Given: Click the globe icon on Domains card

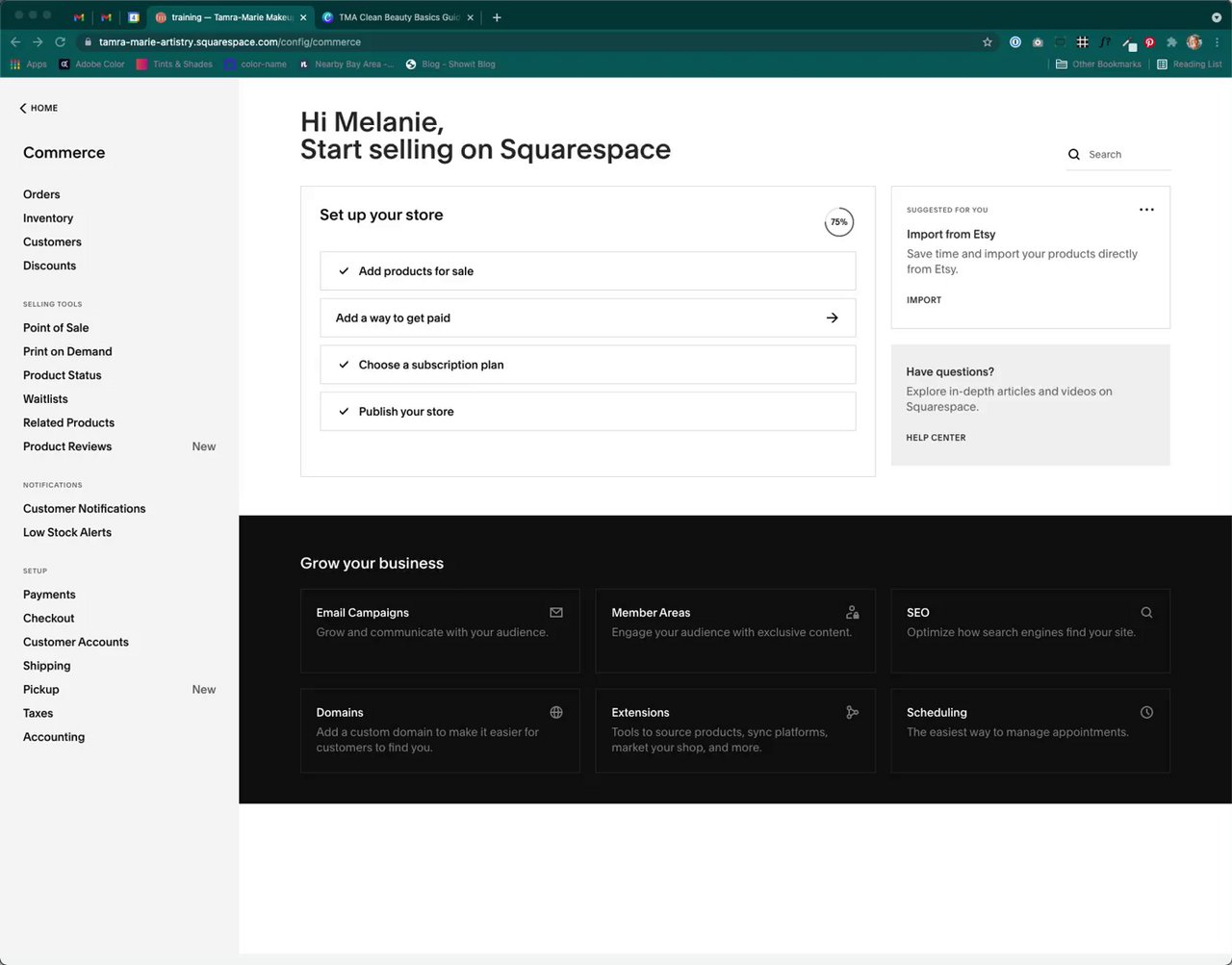Looking at the screenshot, I should point(556,713).
